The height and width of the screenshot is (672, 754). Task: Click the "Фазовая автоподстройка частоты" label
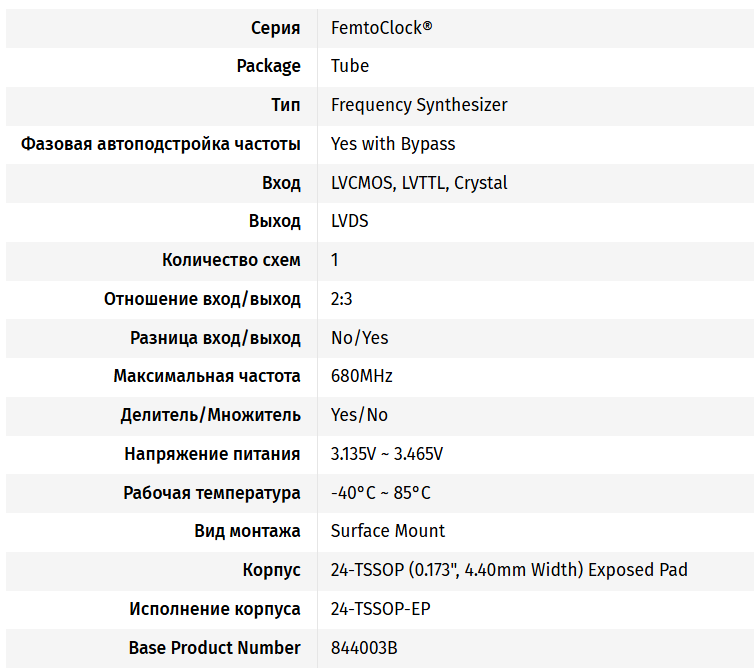tap(161, 144)
